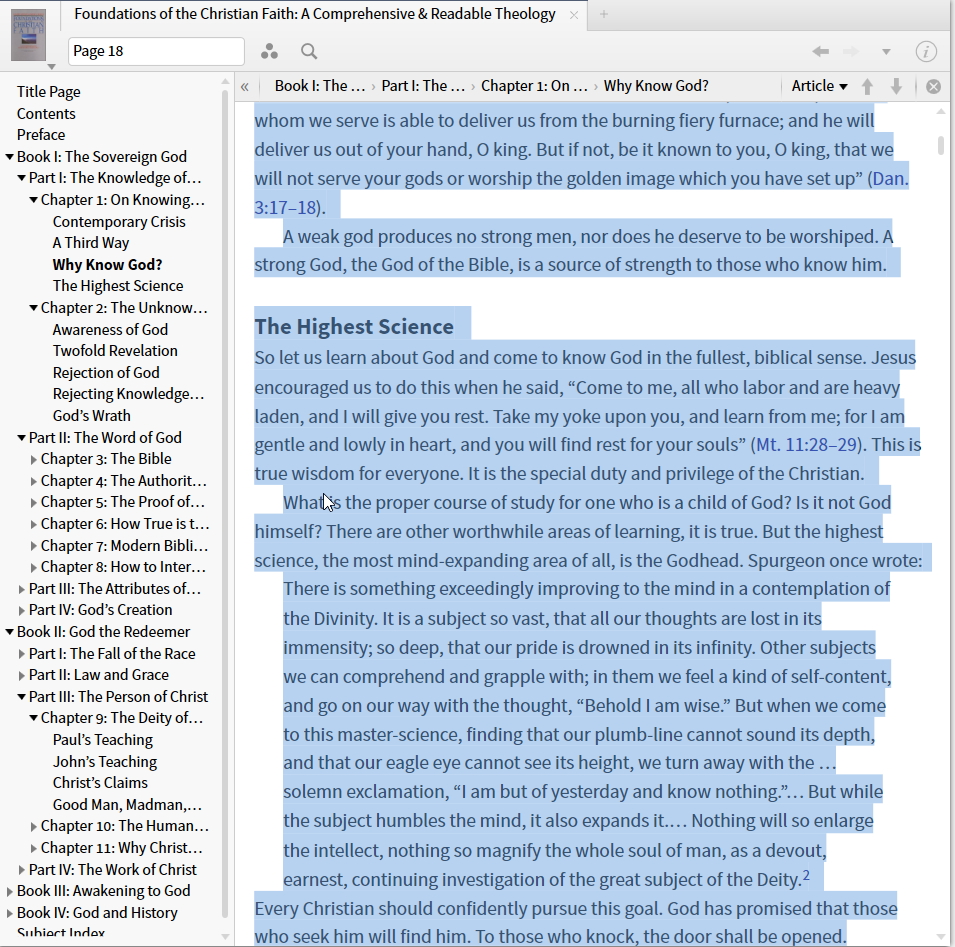Open the Dan. 3:17–18 scripture link

[890, 178]
